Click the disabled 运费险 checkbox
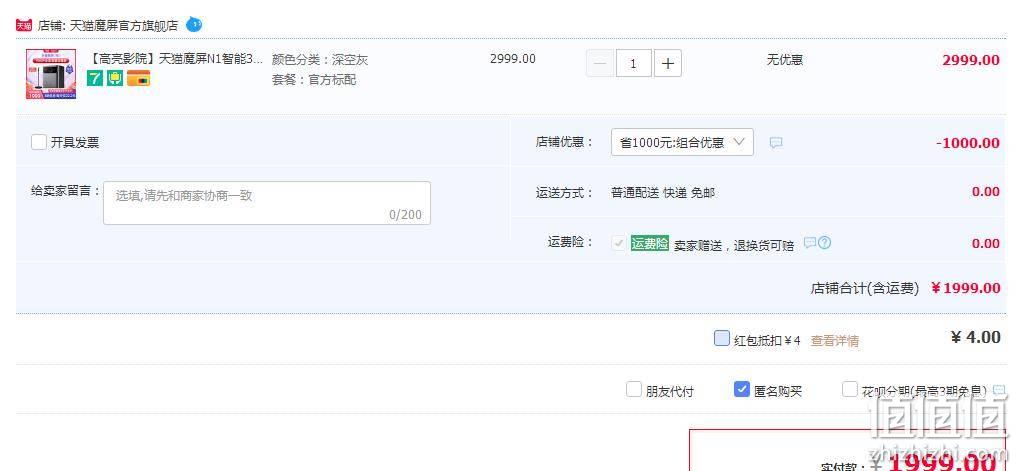Screen dimensions: 1018x471 point(619,243)
